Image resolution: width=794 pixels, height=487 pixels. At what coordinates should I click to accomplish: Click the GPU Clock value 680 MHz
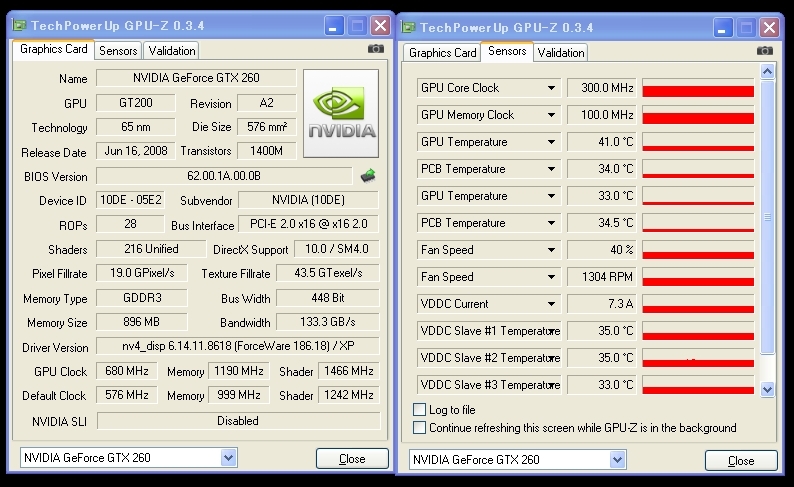127,371
